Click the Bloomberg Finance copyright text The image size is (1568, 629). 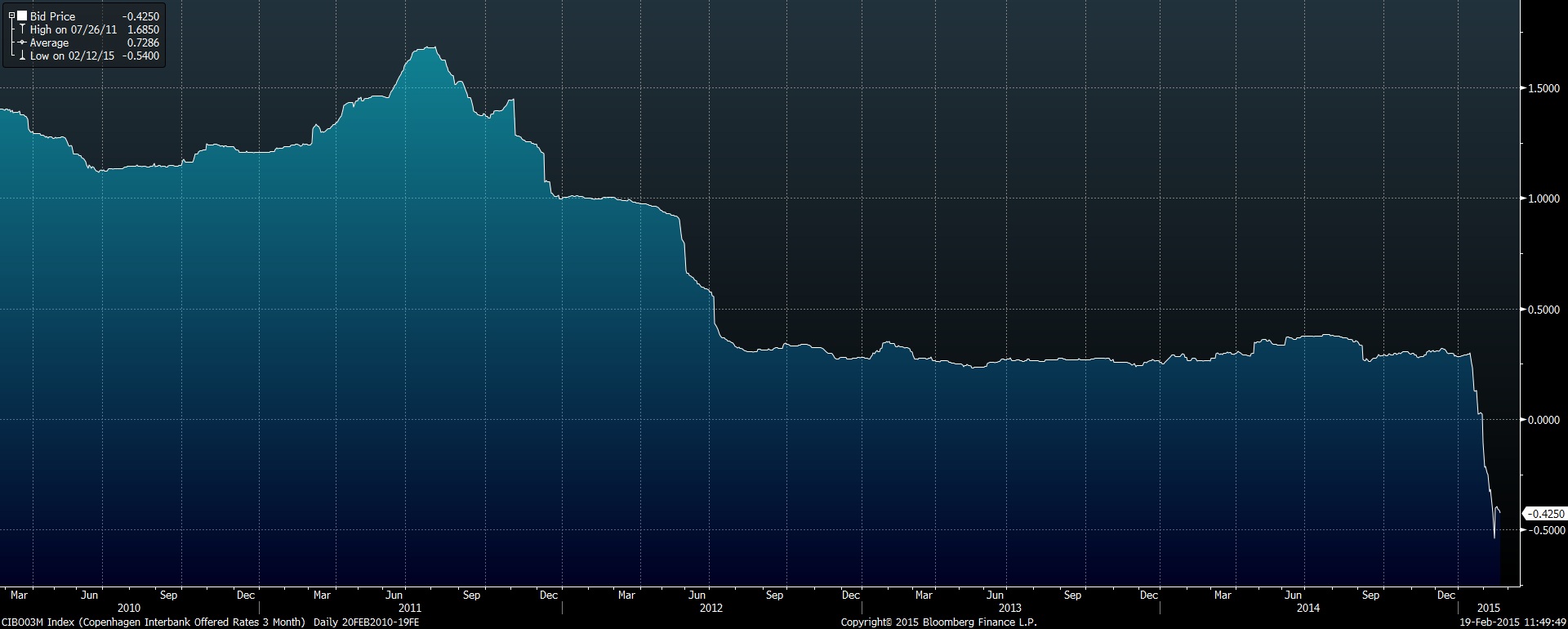(938, 622)
